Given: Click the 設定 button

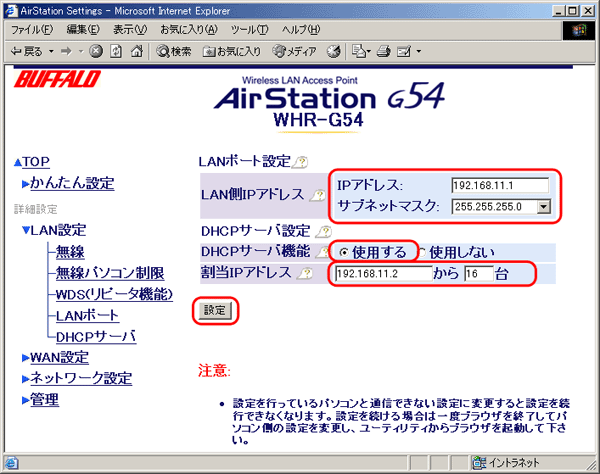Looking at the screenshot, I should coord(215,310).
